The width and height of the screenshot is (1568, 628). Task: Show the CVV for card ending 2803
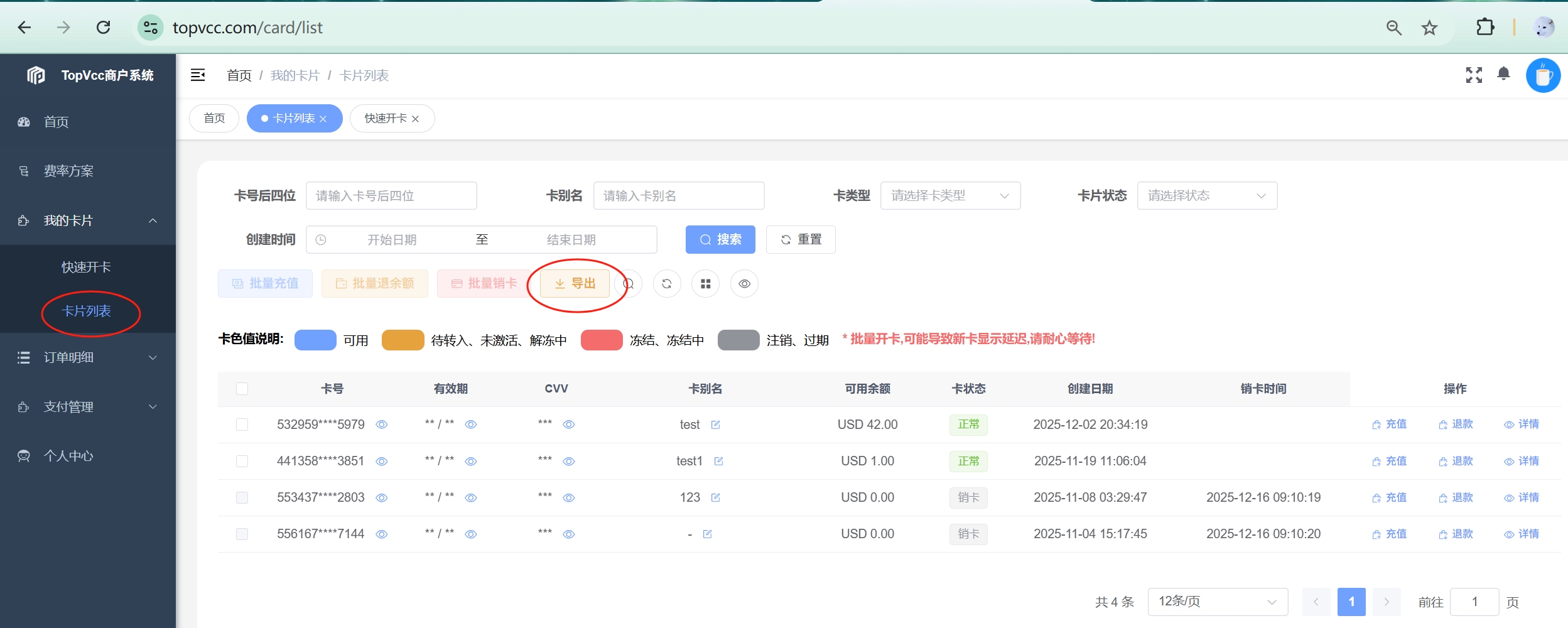(x=568, y=497)
